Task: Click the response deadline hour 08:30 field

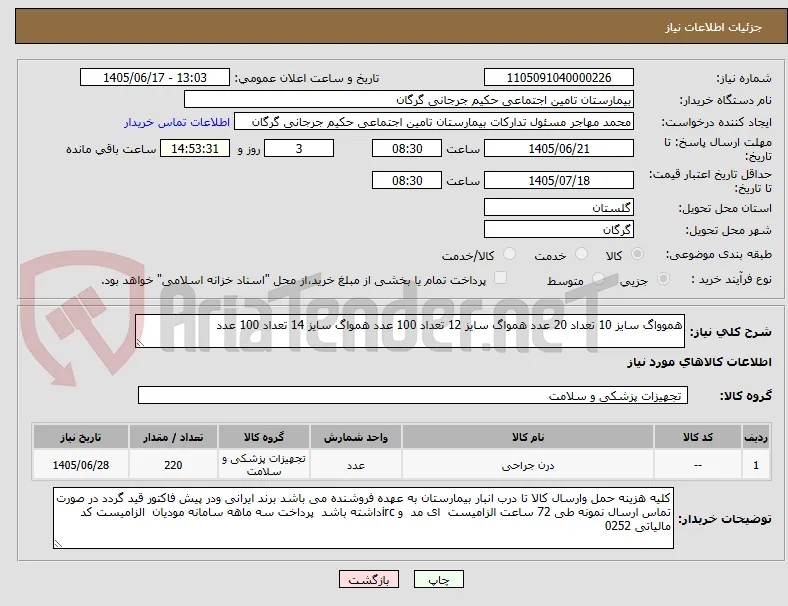Action: click(407, 148)
